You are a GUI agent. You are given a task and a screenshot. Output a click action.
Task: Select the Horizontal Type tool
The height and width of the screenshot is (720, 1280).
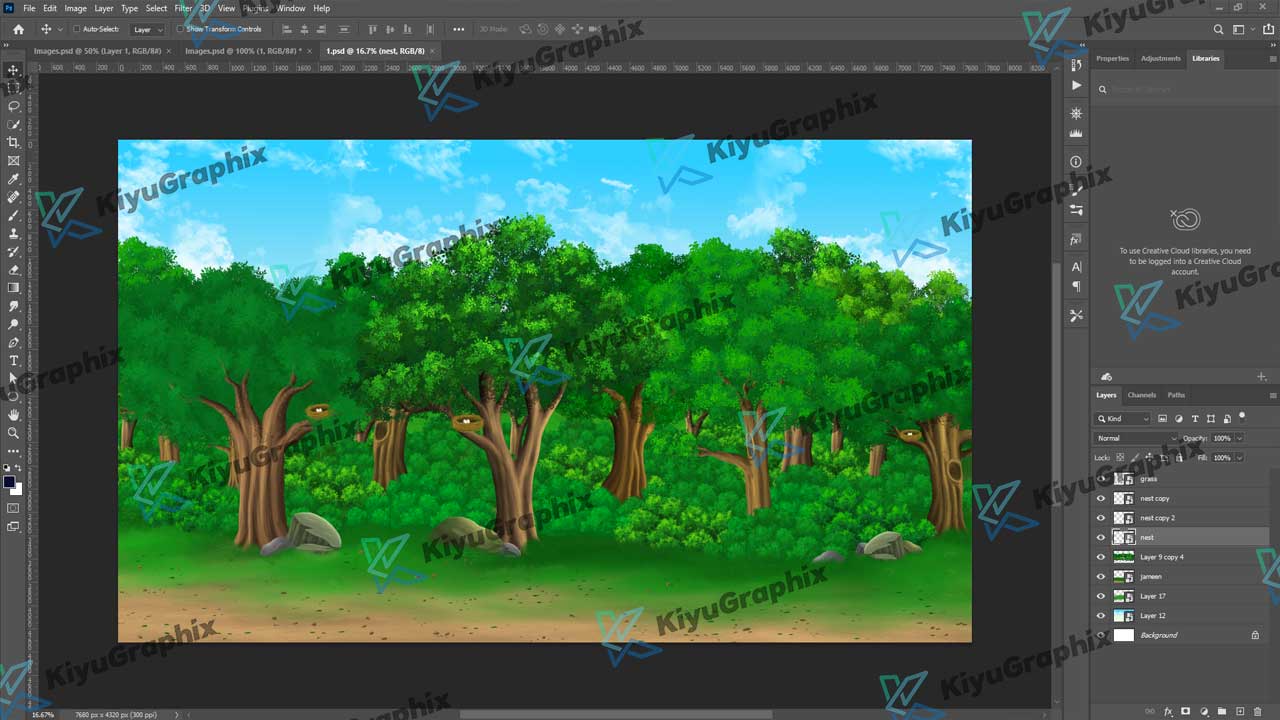coord(14,360)
